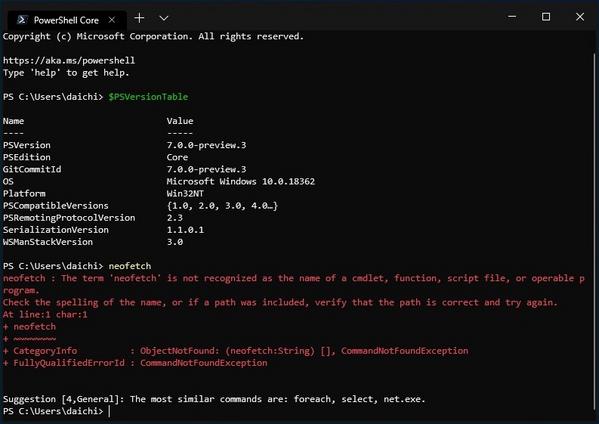
Task: Close the PowerShell Core tab
Action: 112,20
